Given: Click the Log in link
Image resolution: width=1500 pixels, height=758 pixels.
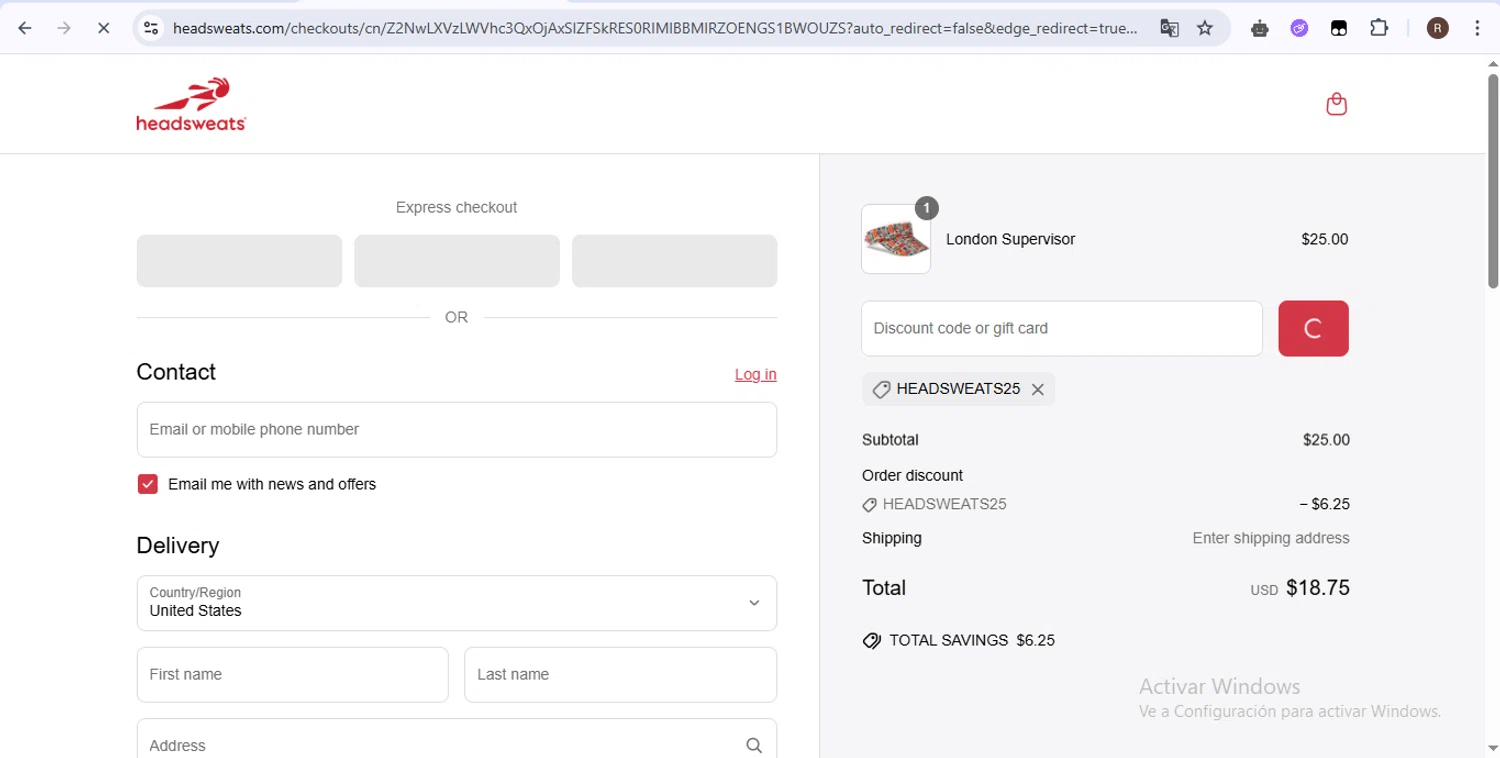Looking at the screenshot, I should [756, 374].
